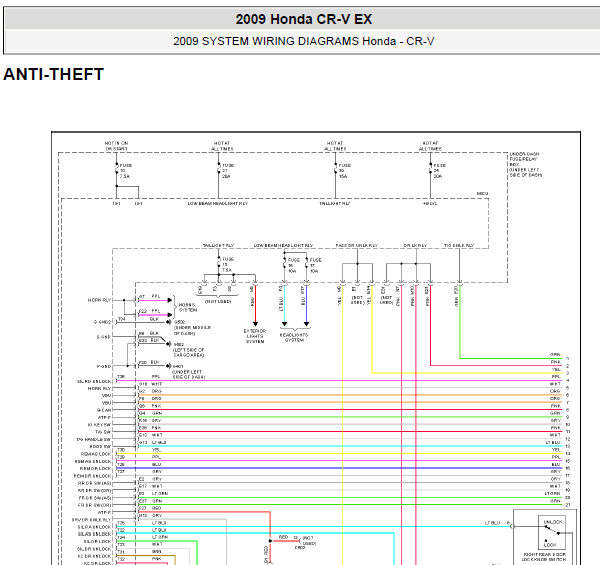Click the Fuse 19 15A label
This screenshot has width=600, height=565.
click(344, 171)
